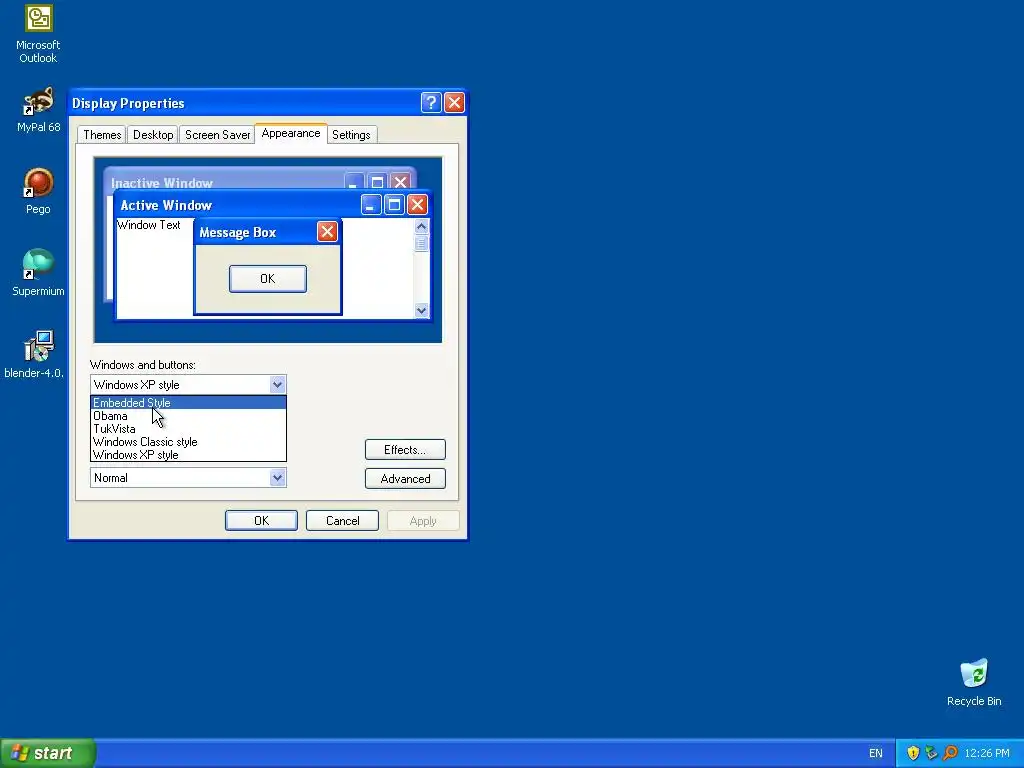Switch to the Themes tab
This screenshot has height=768, width=1024.
point(102,135)
